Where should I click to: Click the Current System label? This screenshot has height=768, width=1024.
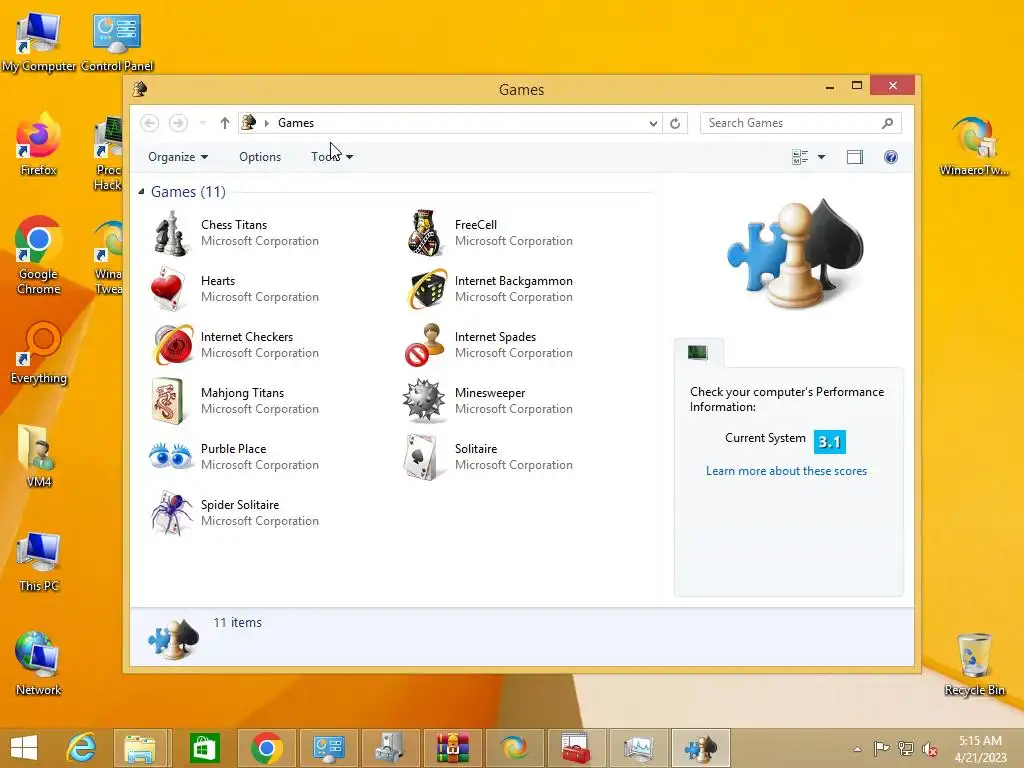pos(765,438)
